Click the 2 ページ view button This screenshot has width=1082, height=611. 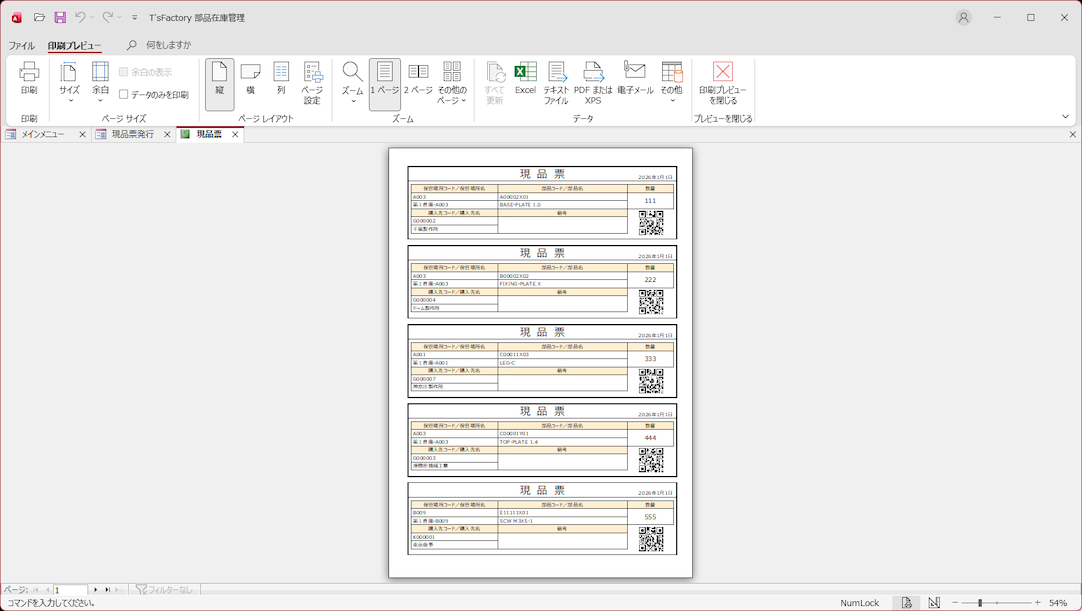[x=418, y=79]
